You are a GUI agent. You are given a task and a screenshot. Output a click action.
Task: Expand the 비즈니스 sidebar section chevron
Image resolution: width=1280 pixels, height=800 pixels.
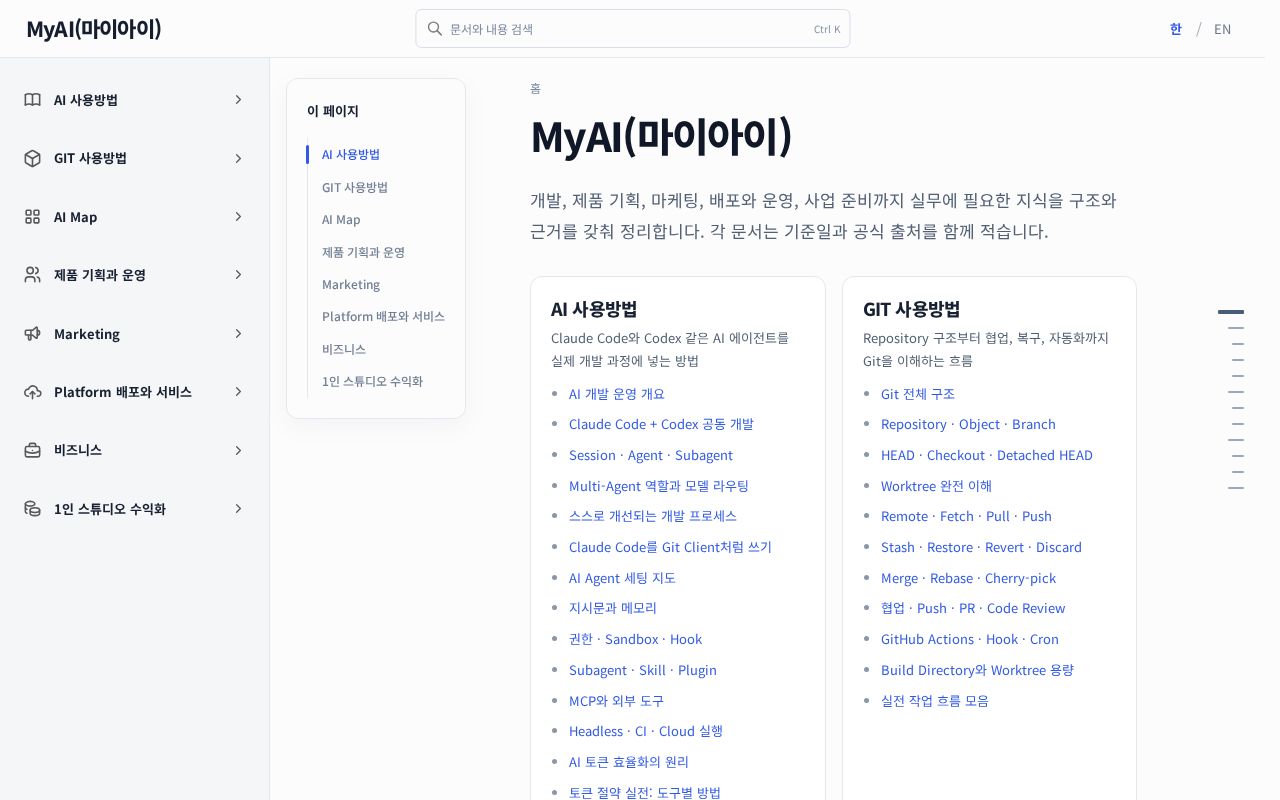[238, 450]
